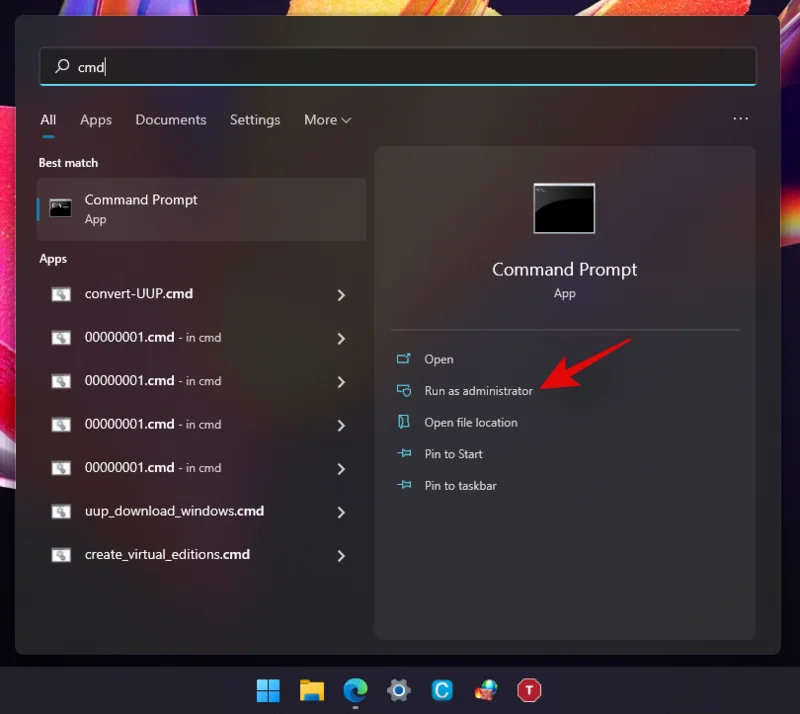
Task: Switch to the Documents filter tab
Action: 170,120
